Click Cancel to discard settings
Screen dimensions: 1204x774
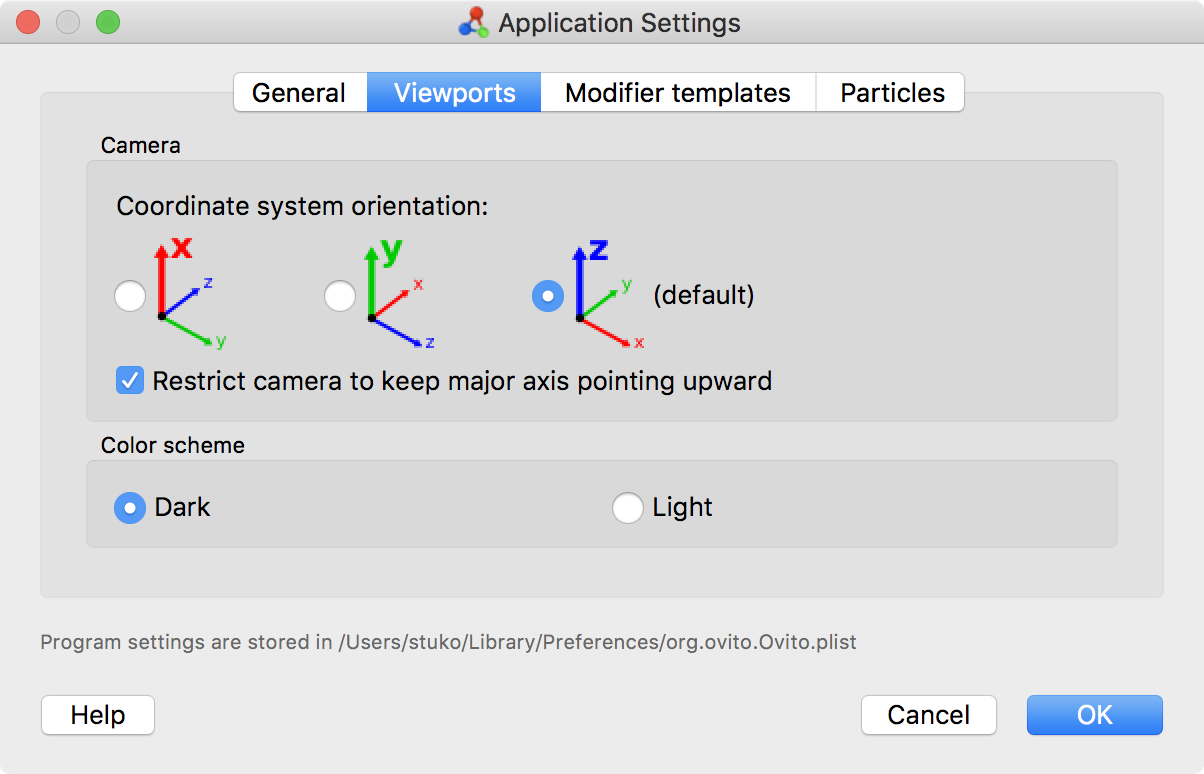[x=928, y=715]
